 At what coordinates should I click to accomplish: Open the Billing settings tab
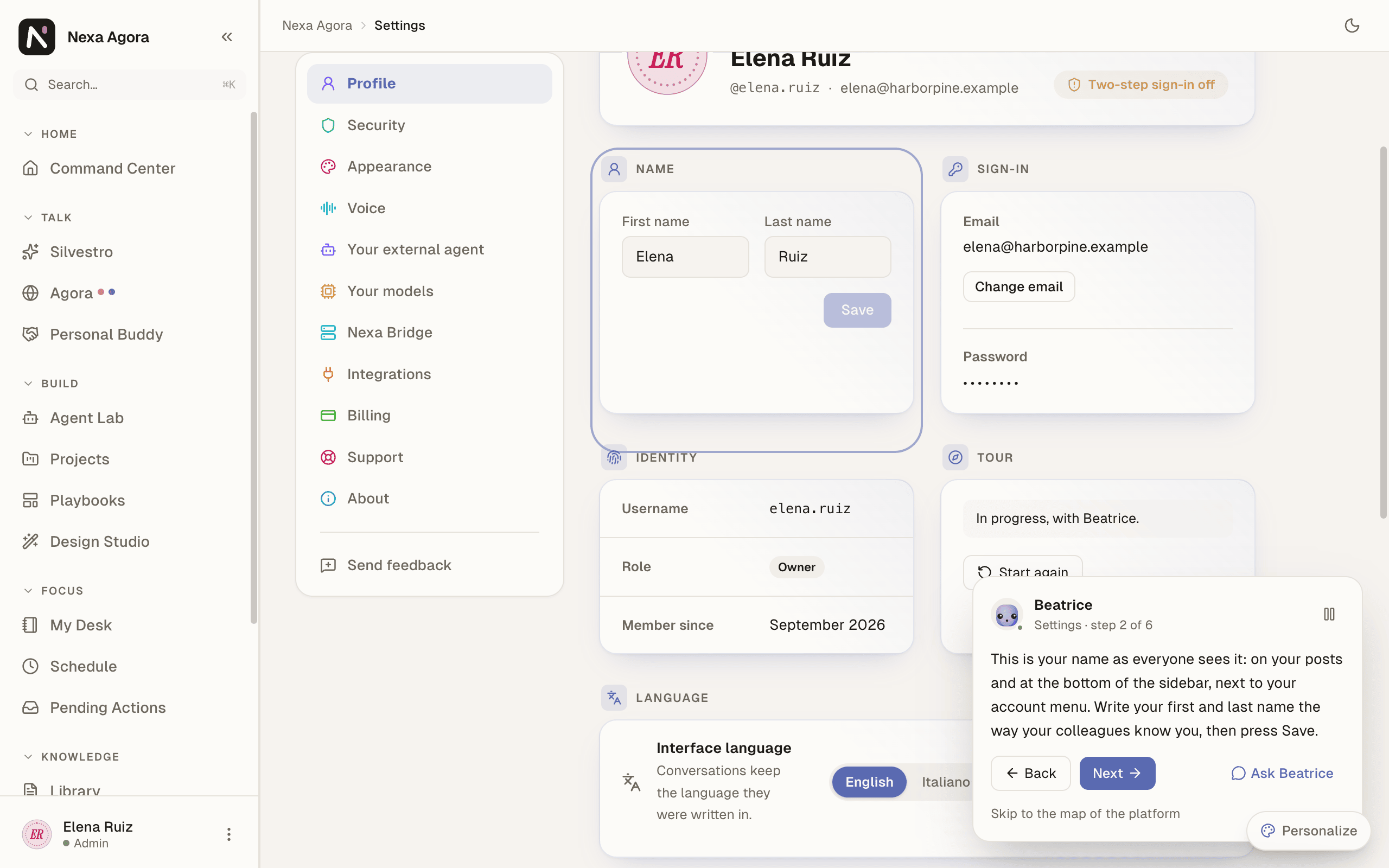[429, 415]
